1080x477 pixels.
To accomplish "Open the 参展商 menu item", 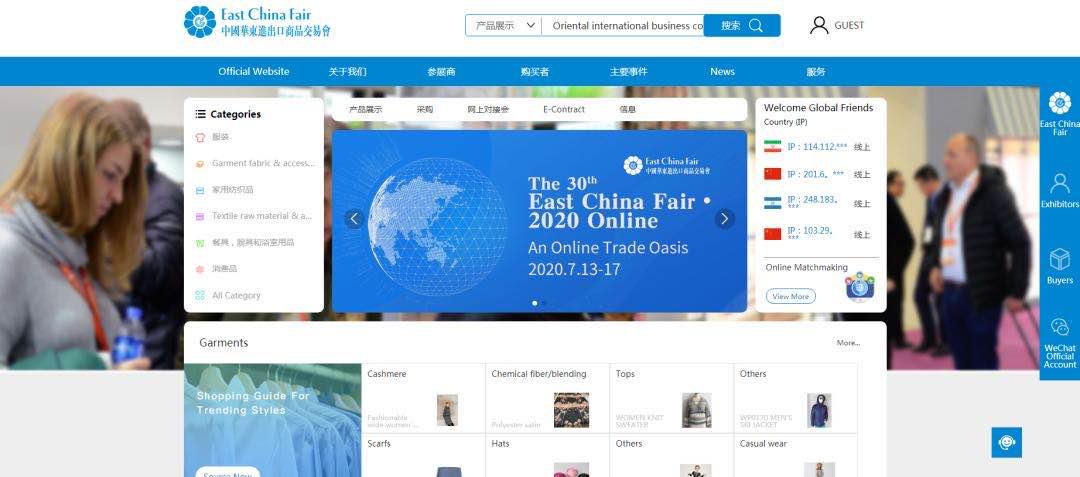I will [x=442, y=72].
